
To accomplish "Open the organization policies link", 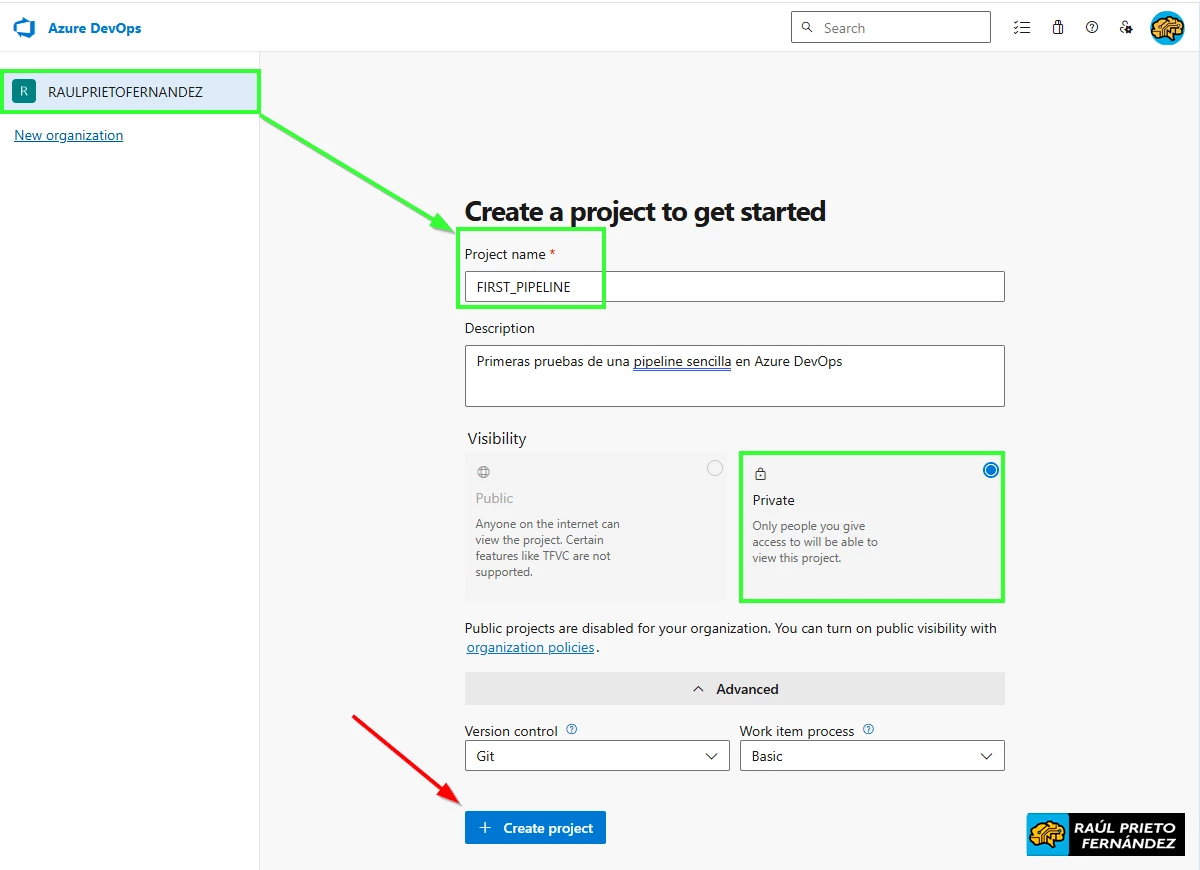I will pyautogui.click(x=530, y=647).
